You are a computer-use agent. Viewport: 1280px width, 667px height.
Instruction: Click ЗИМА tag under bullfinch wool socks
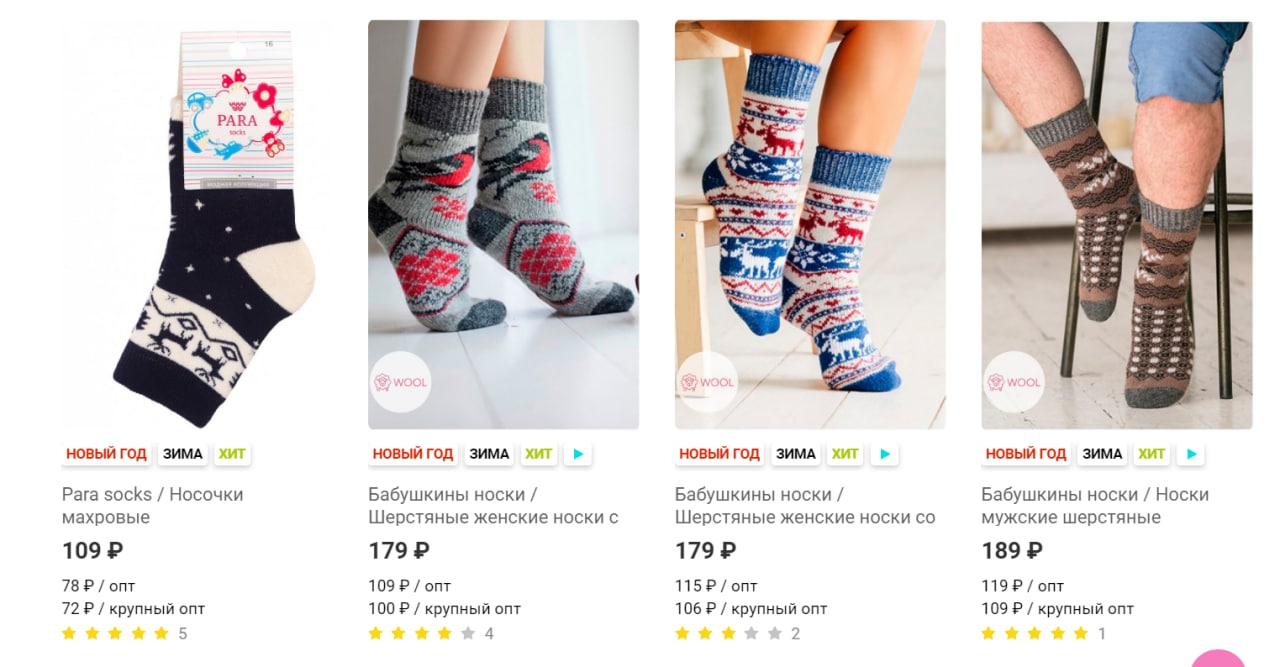pyautogui.click(x=489, y=454)
